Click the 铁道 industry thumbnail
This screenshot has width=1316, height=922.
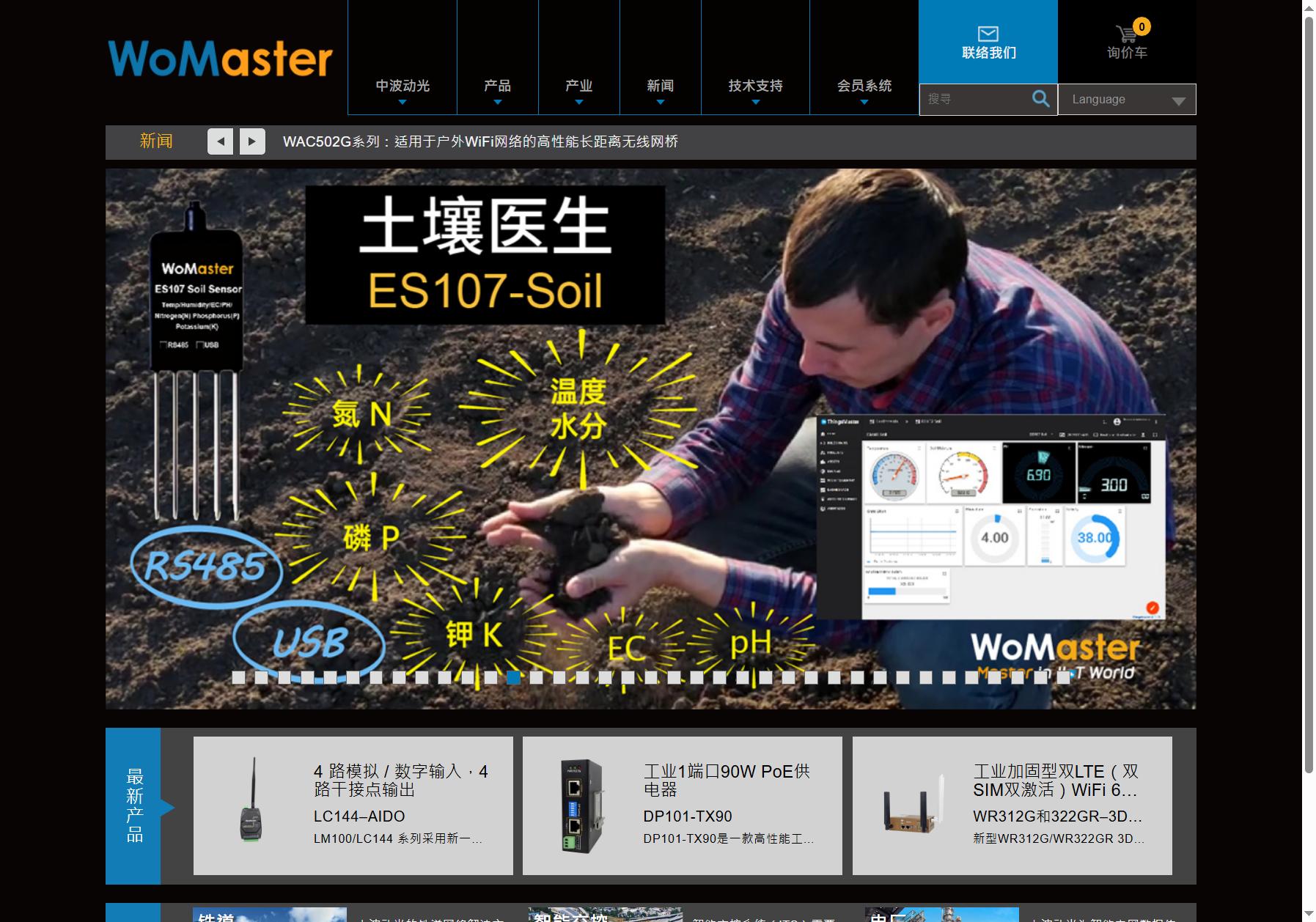point(269,914)
